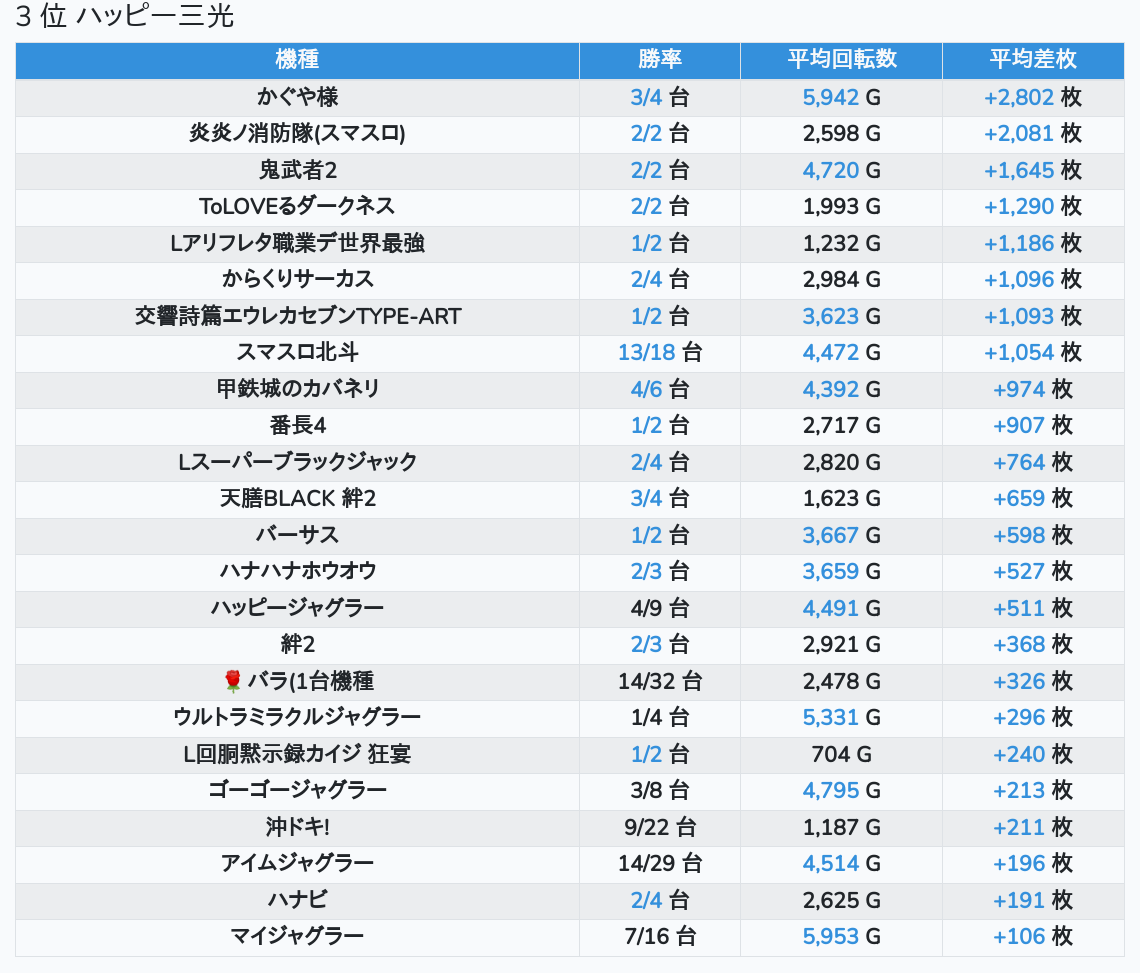Select the 4/9 台 win rate cell
1140x973 pixels.
point(659,608)
